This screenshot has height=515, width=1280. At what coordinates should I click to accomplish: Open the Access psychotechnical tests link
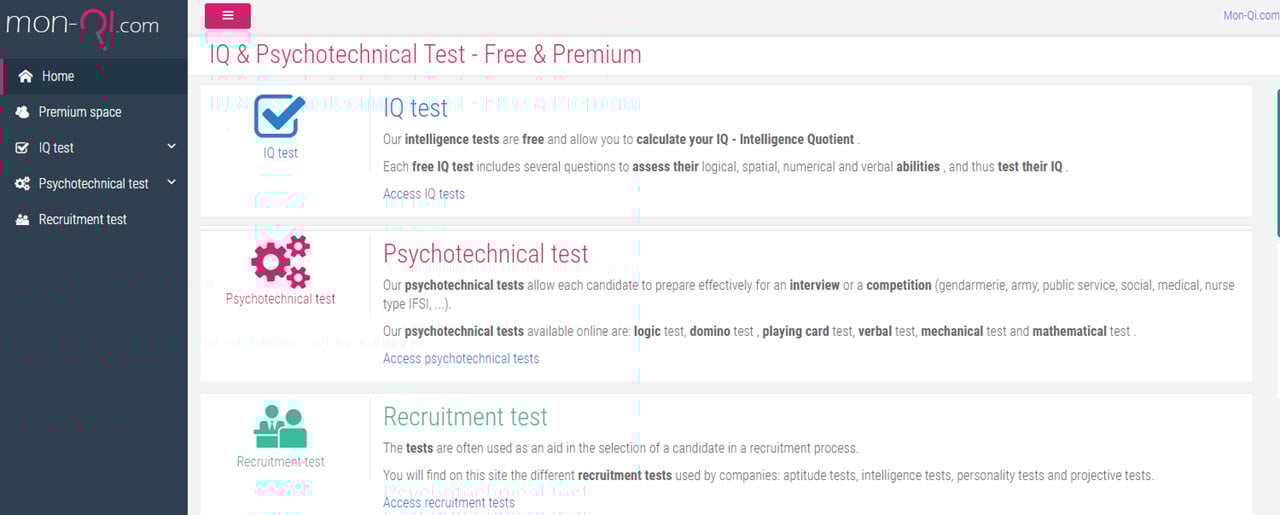point(461,358)
